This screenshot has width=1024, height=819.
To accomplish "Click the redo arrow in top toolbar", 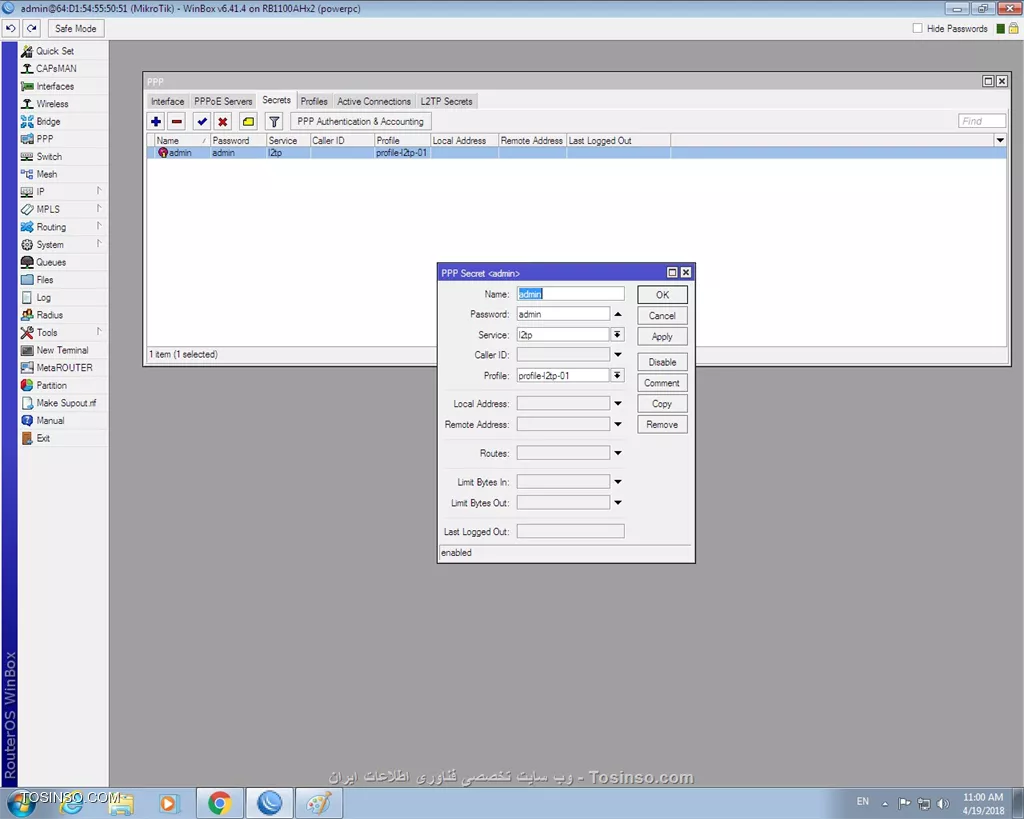I will click(32, 29).
